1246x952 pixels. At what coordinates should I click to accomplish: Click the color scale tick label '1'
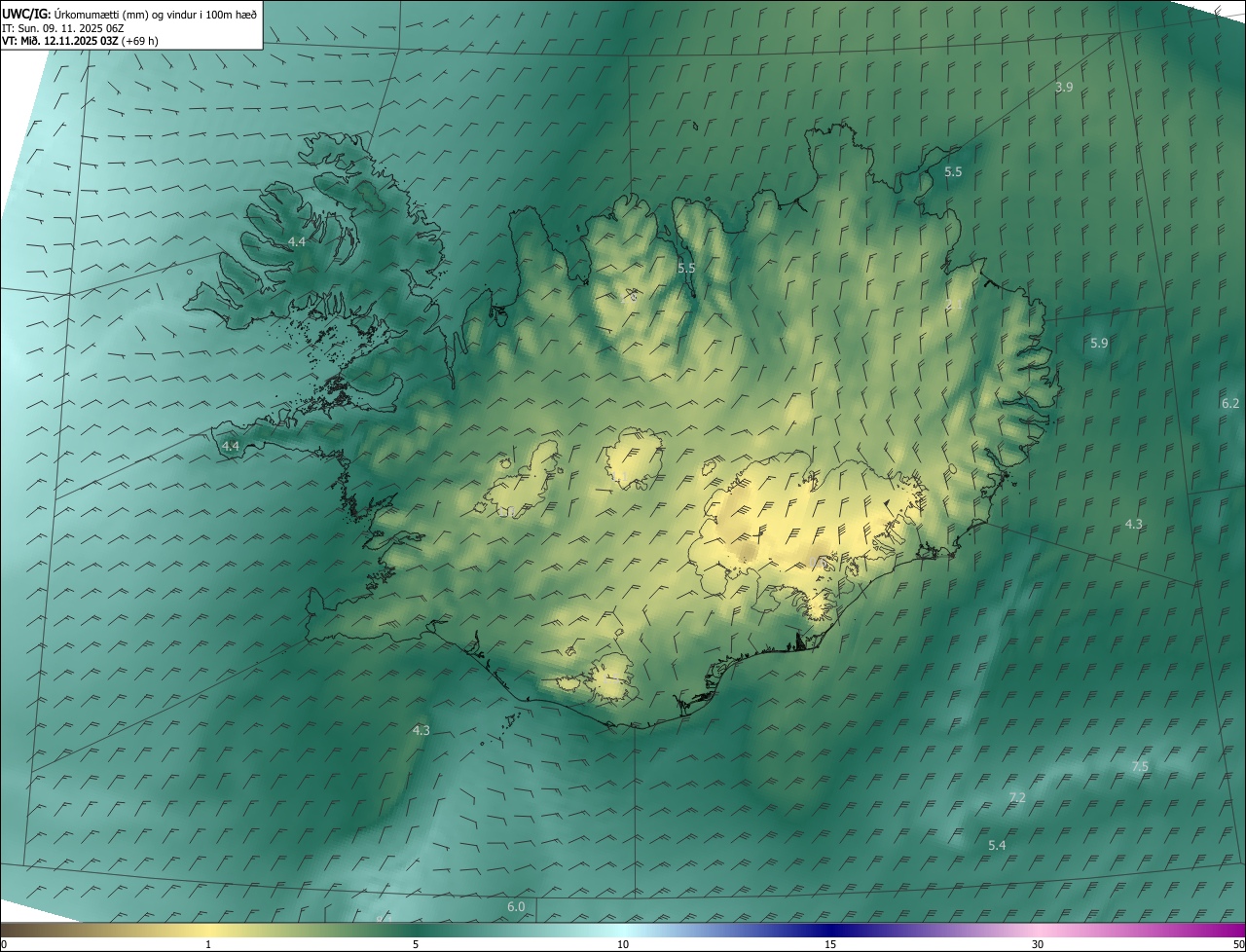[x=208, y=944]
